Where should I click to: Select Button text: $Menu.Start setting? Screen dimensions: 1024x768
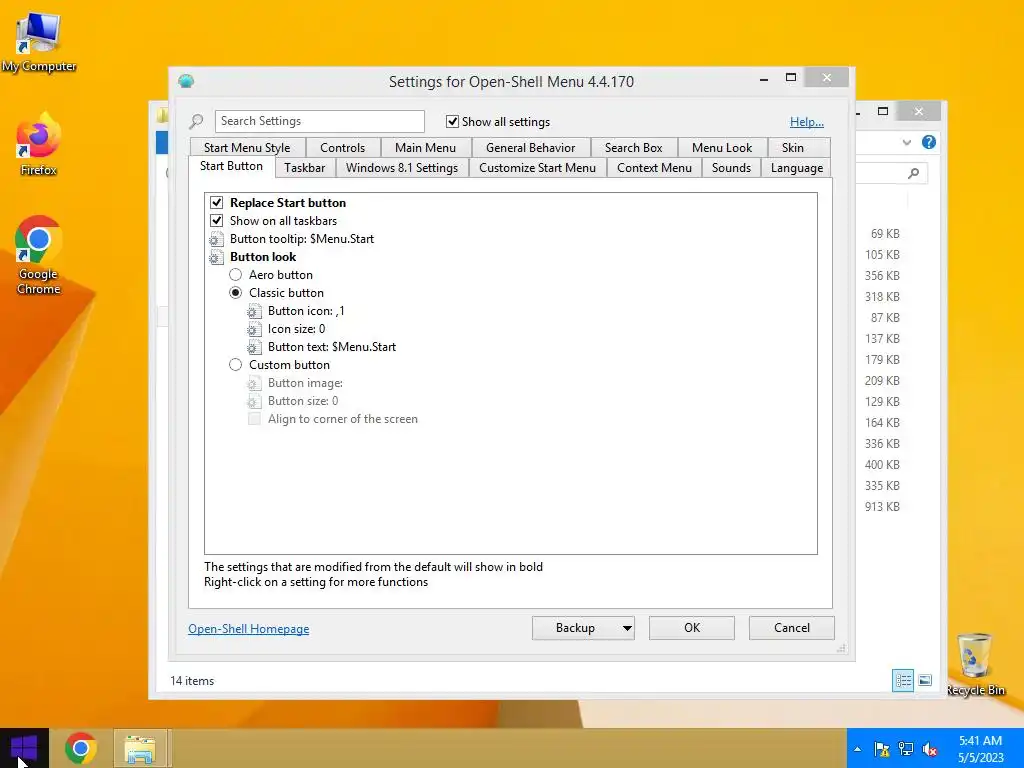tap(332, 347)
